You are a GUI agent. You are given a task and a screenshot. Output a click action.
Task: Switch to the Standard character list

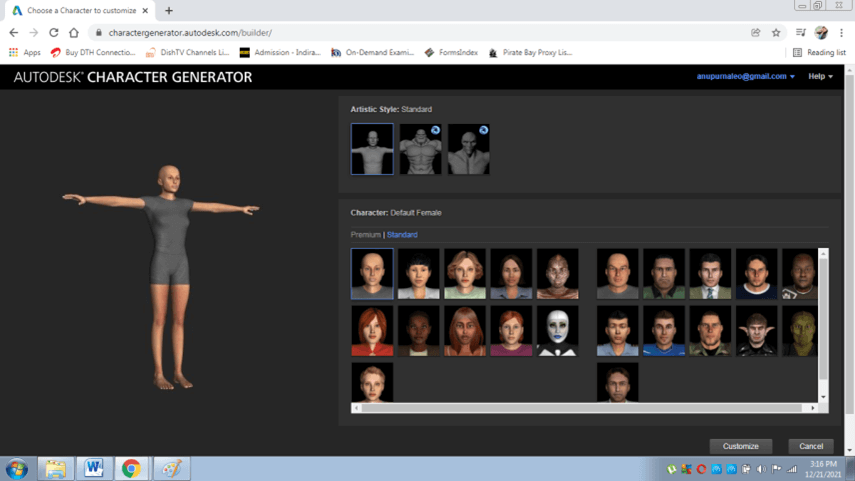(x=402, y=235)
